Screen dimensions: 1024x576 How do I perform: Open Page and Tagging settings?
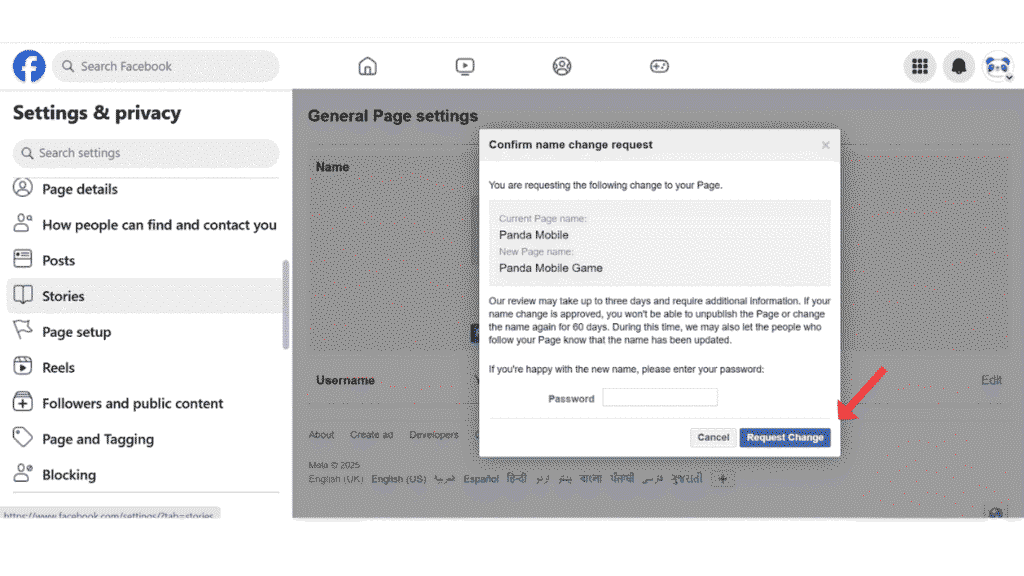point(144,439)
